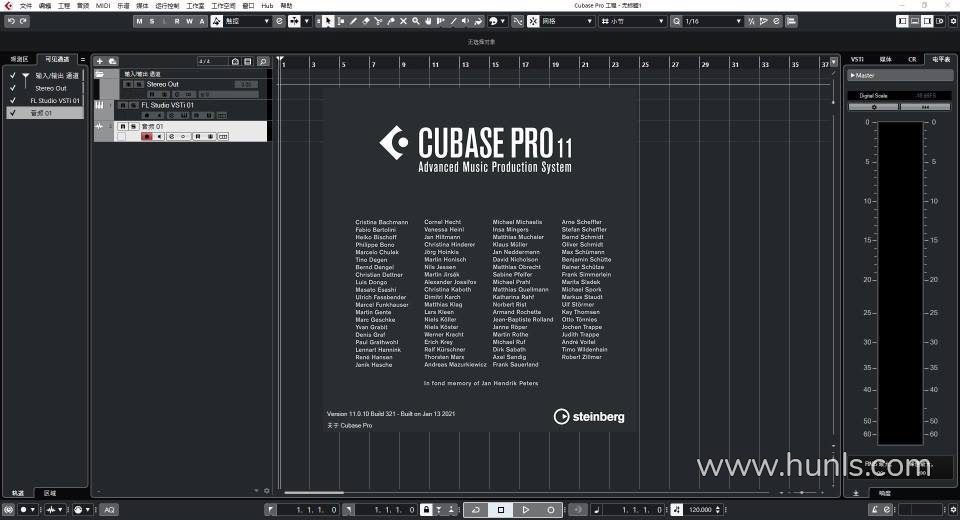Select the Draw pencil tool
Screen dimensions: 960x520
(x=353, y=21)
